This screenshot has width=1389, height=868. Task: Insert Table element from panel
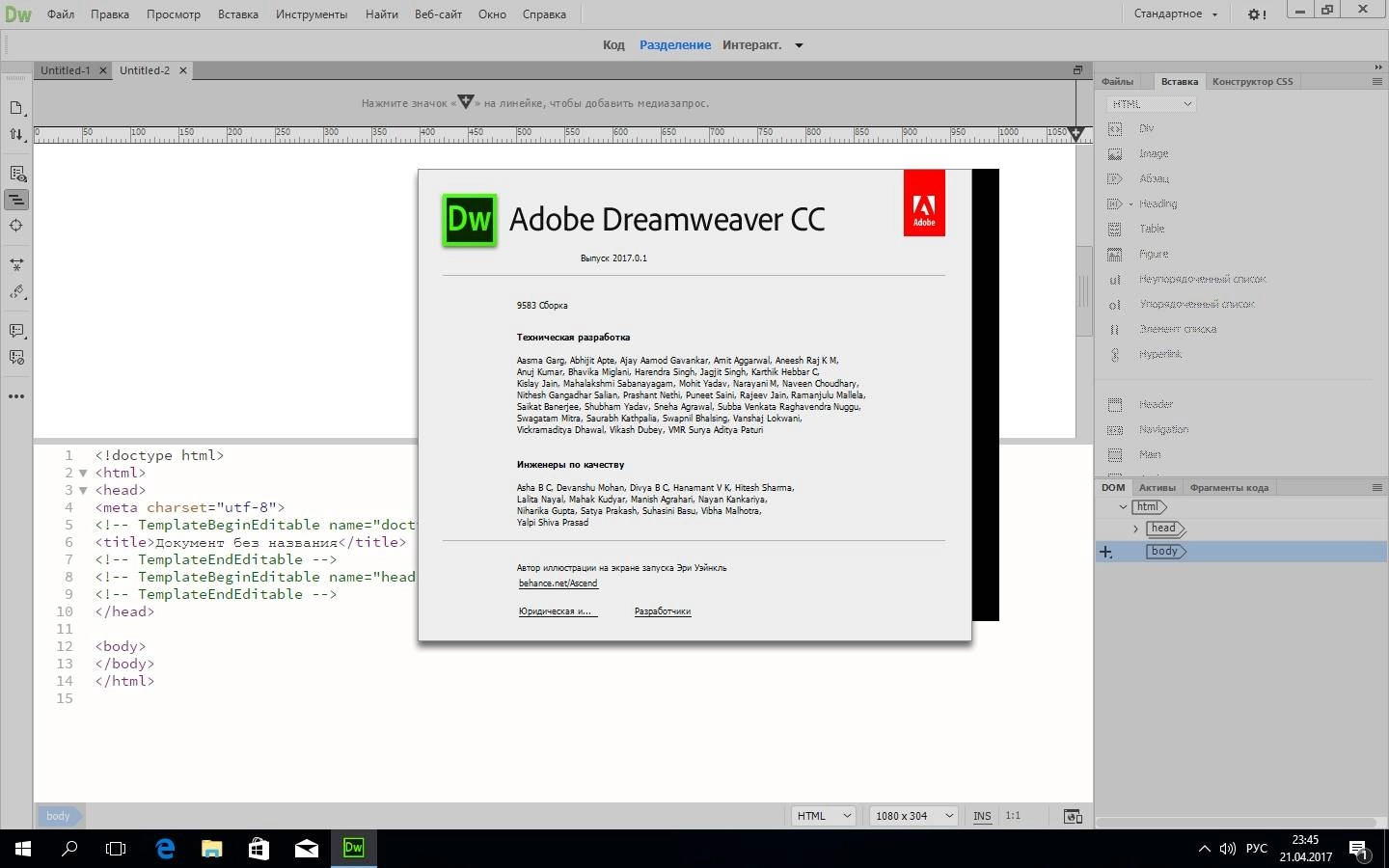tap(1152, 229)
